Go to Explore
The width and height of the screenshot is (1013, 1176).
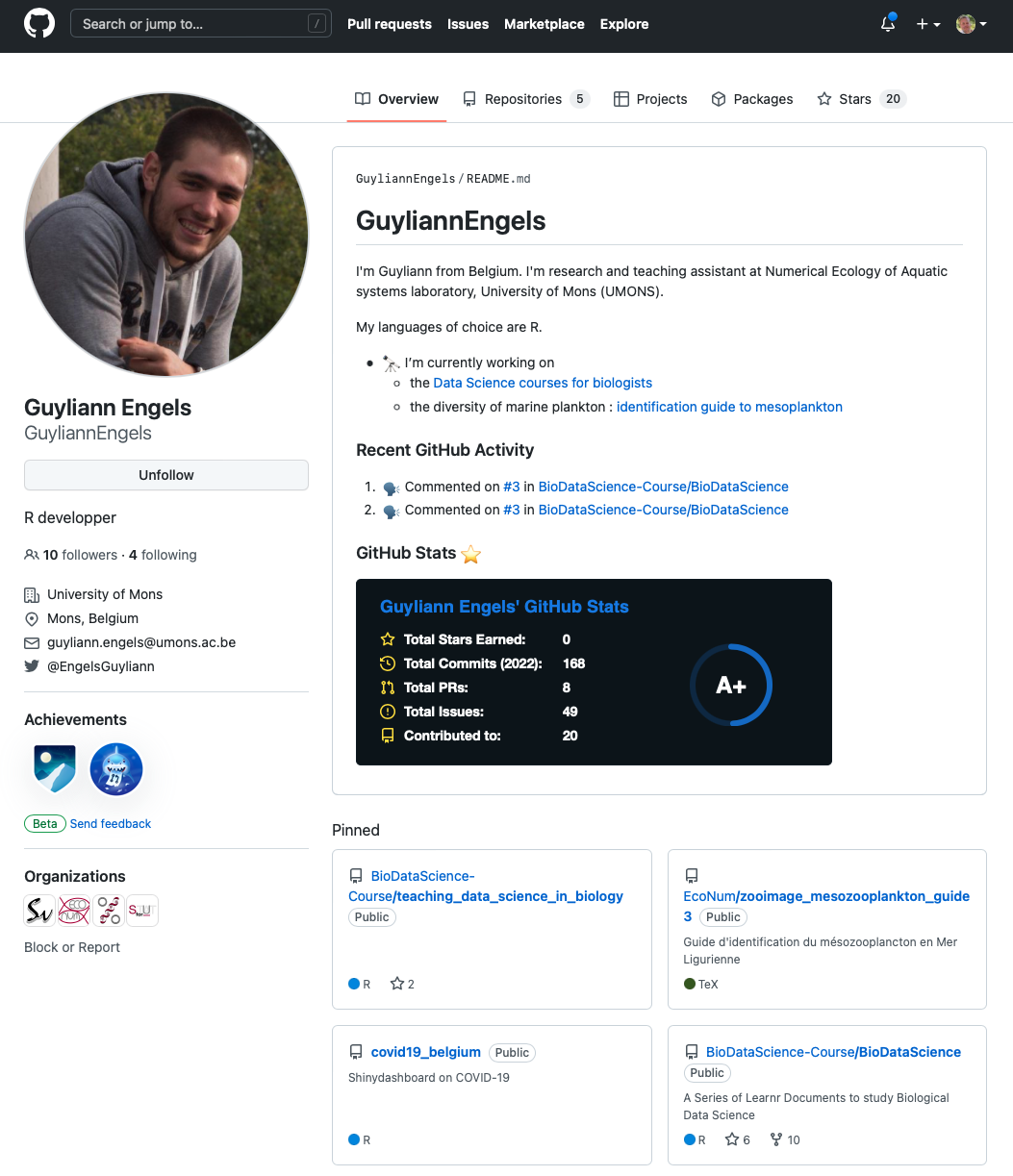point(624,24)
